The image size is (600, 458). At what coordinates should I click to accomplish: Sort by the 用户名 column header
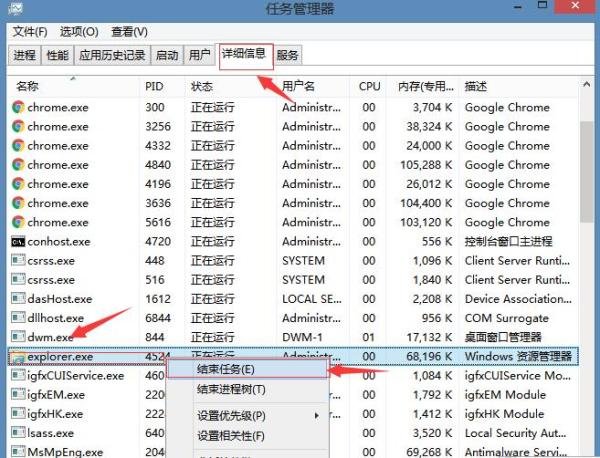pyautogui.click(x=313, y=86)
